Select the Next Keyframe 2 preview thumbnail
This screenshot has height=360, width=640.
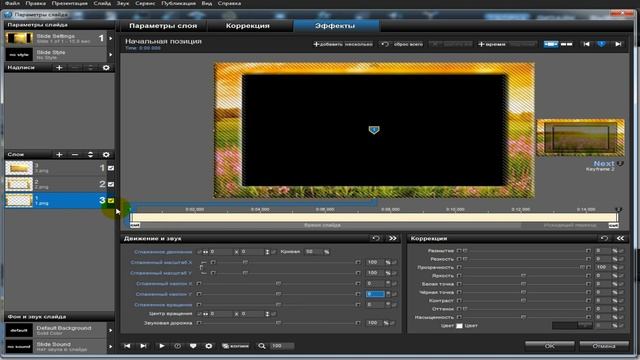580,138
